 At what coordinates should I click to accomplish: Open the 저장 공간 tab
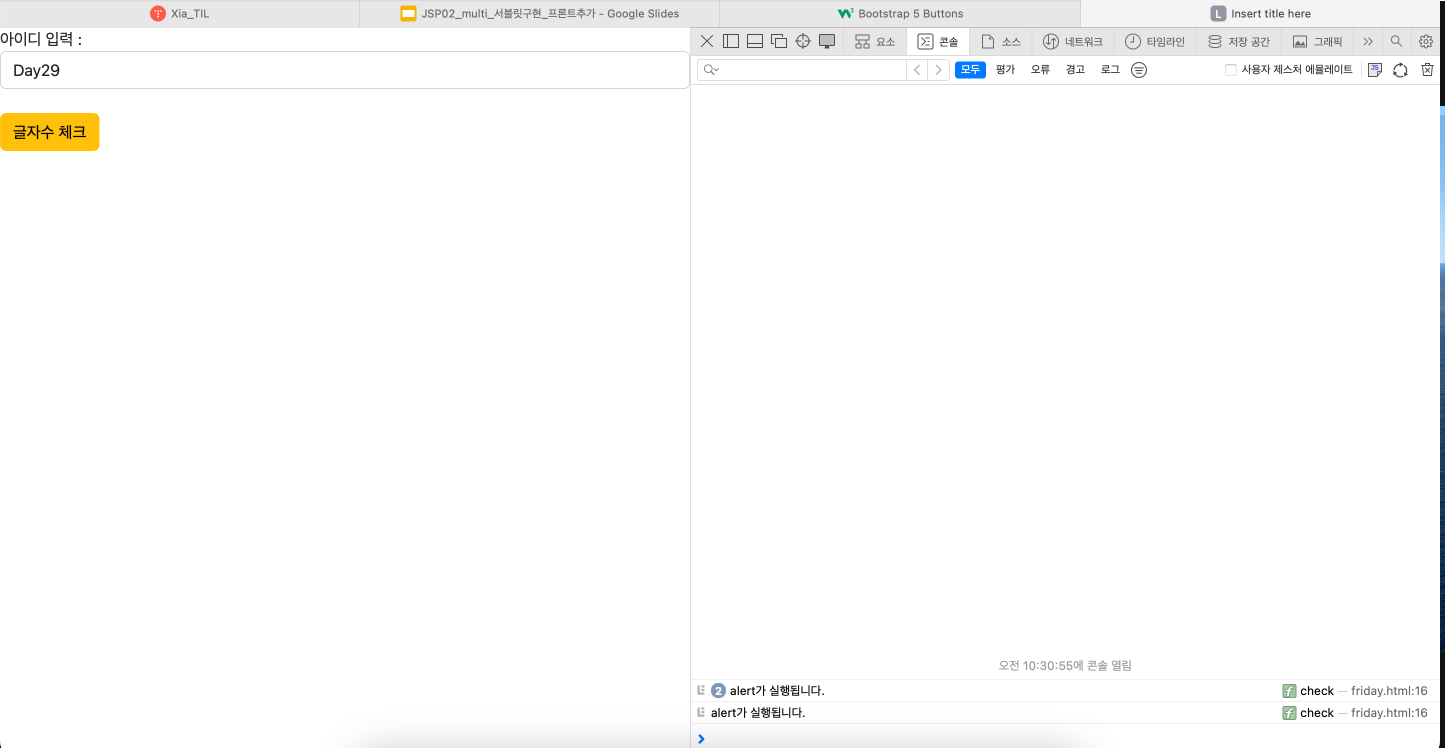point(1238,41)
